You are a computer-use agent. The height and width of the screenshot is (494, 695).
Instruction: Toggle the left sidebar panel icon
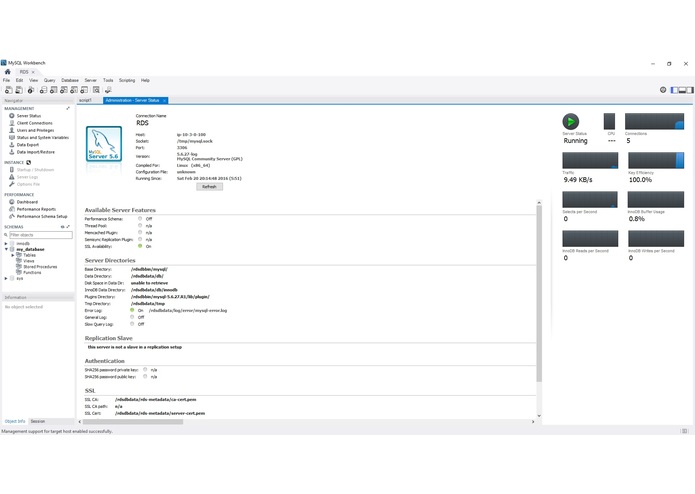(x=675, y=90)
